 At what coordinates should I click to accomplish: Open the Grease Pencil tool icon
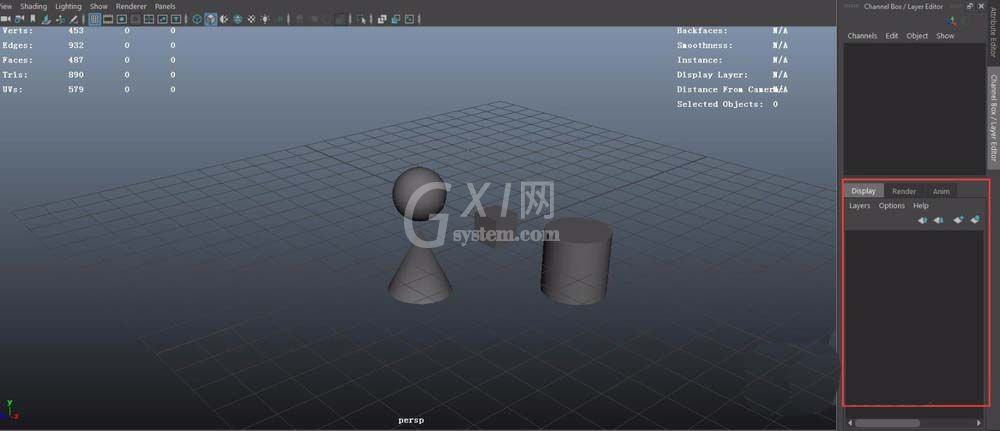click(73, 19)
